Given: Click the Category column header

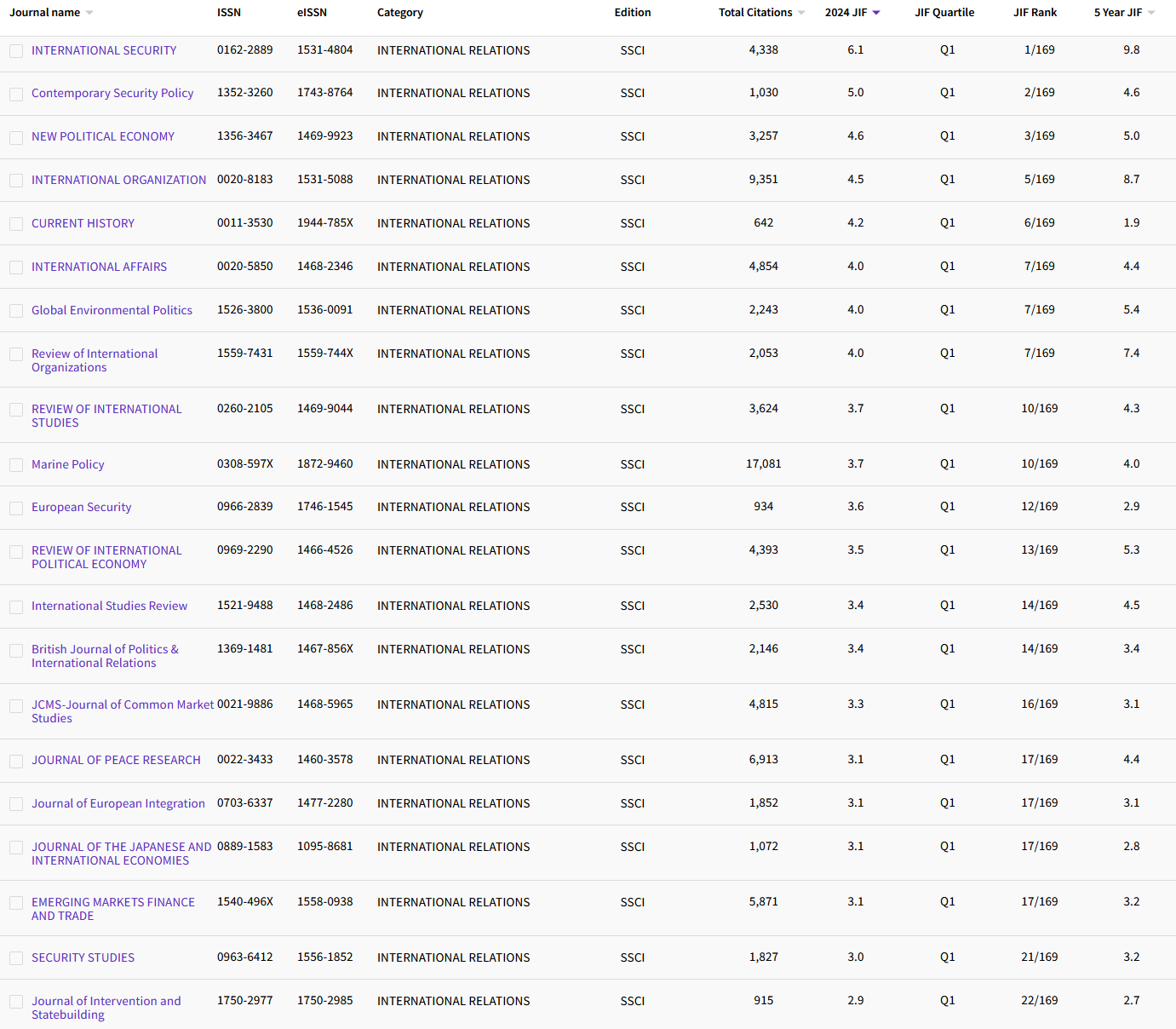Looking at the screenshot, I should point(400,13).
